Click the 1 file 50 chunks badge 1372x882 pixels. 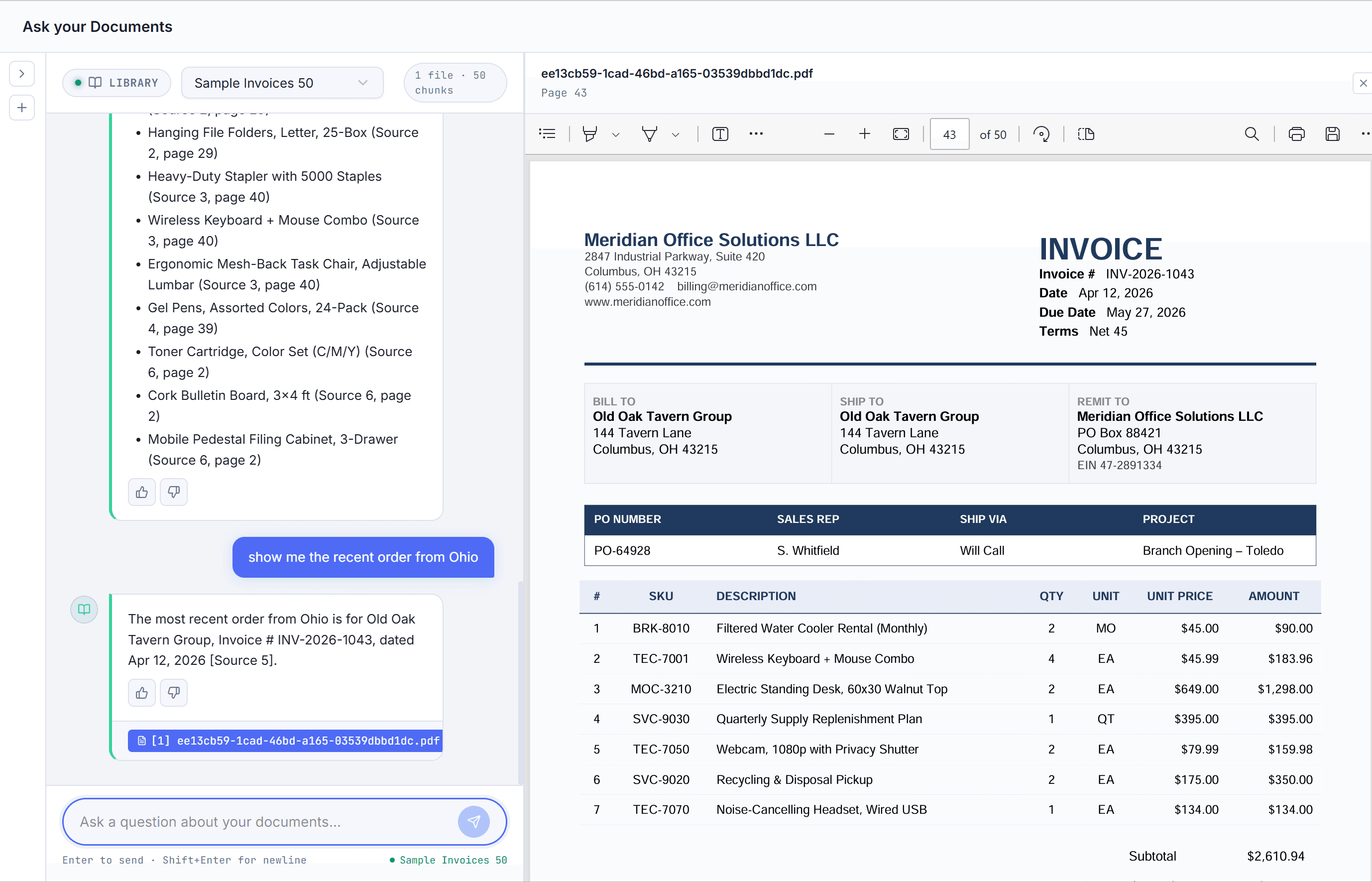(x=455, y=83)
